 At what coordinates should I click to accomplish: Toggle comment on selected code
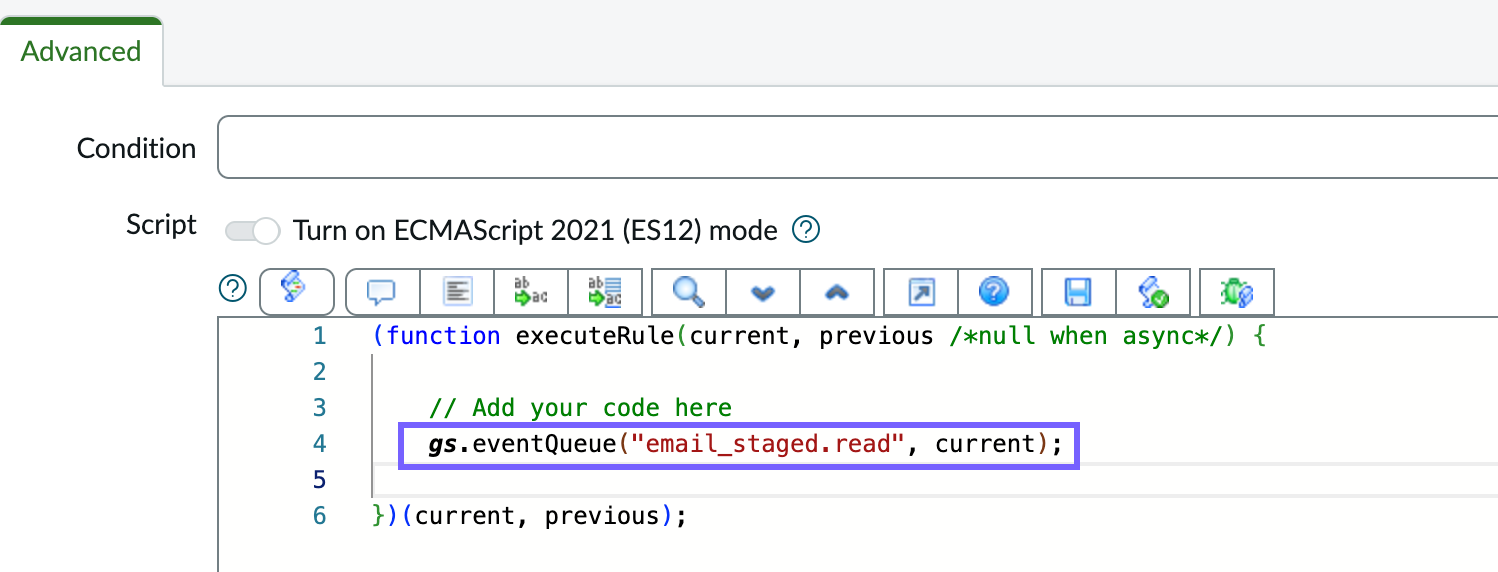(x=382, y=292)
